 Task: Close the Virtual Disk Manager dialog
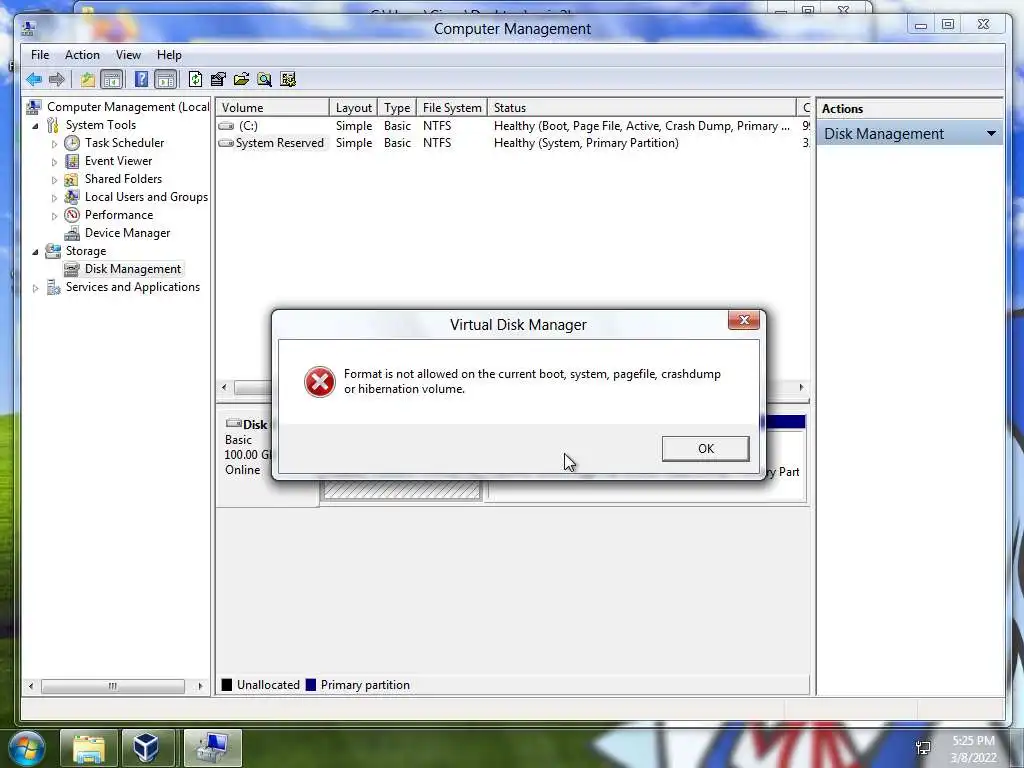click(744, 320)
